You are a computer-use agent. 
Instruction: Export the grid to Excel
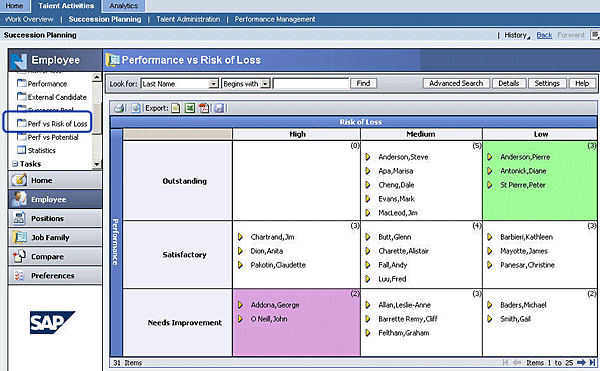point(190,108)
